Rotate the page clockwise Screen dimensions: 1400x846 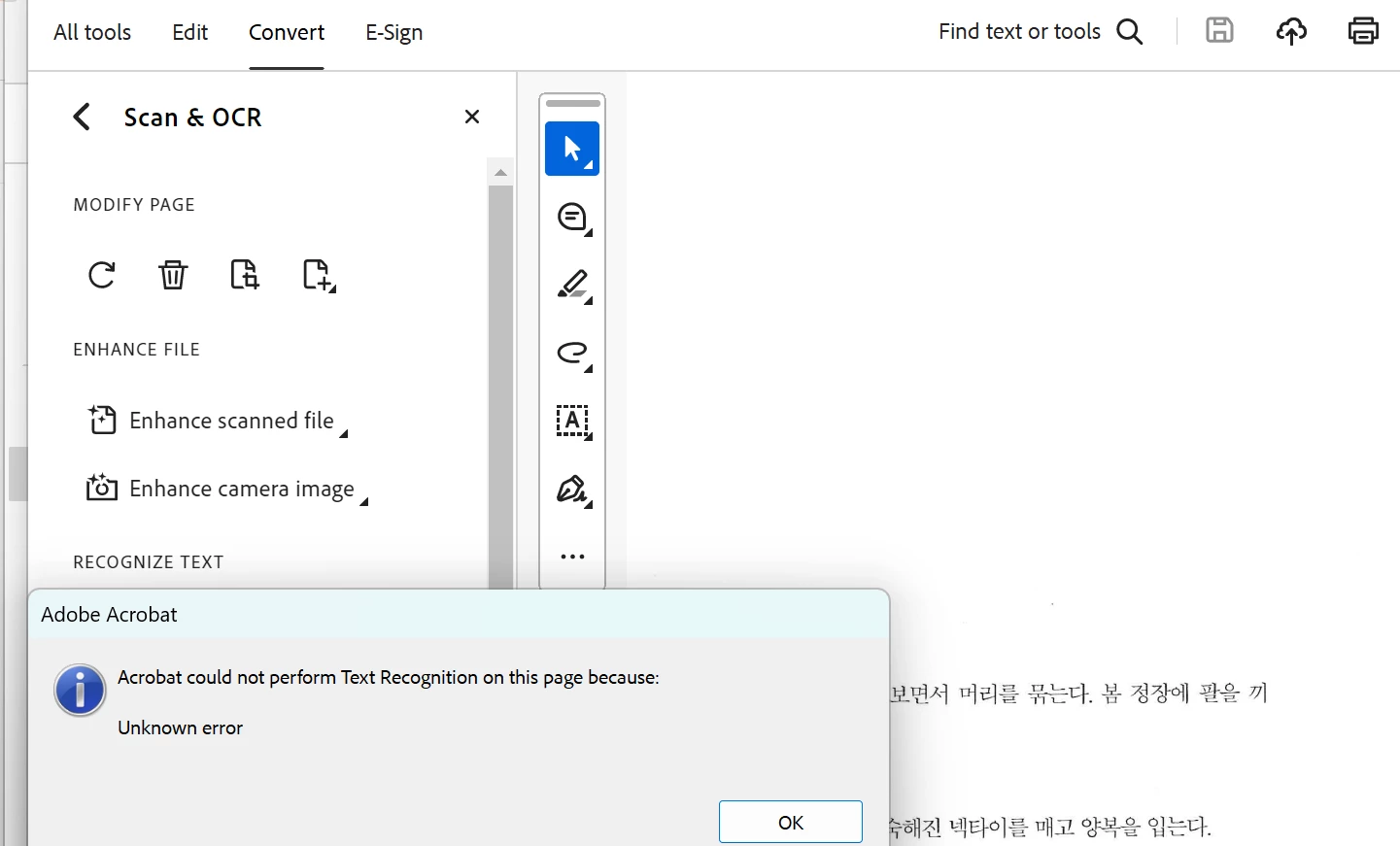click(x=102, y=275)
